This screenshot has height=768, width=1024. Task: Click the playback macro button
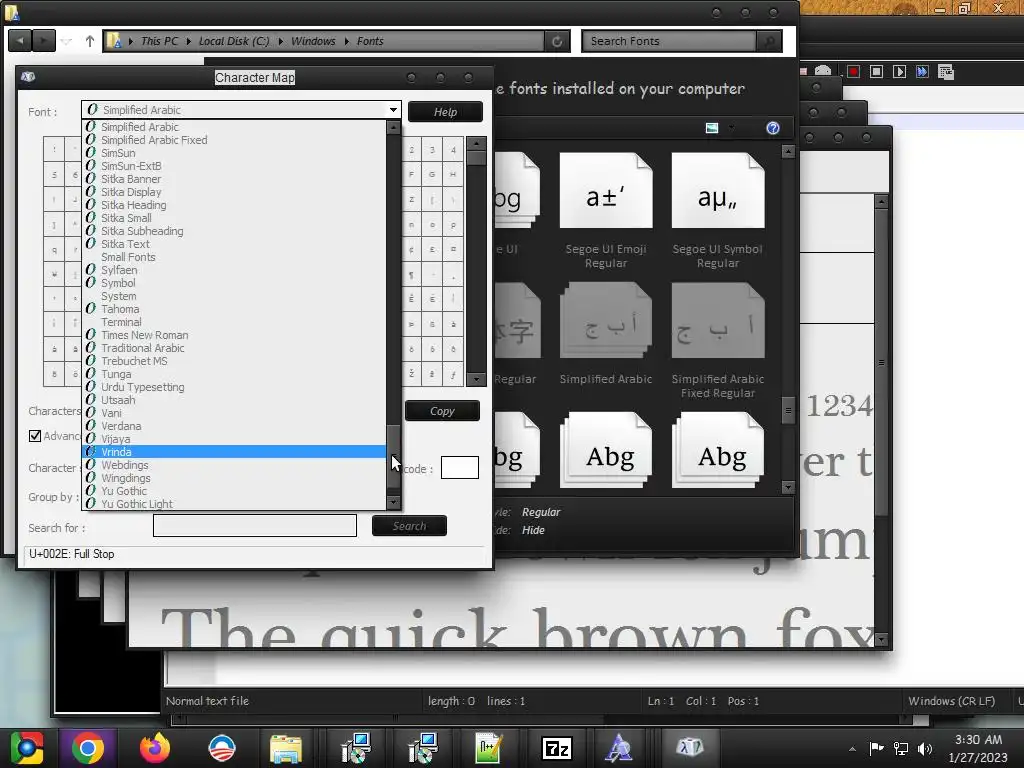899,72
